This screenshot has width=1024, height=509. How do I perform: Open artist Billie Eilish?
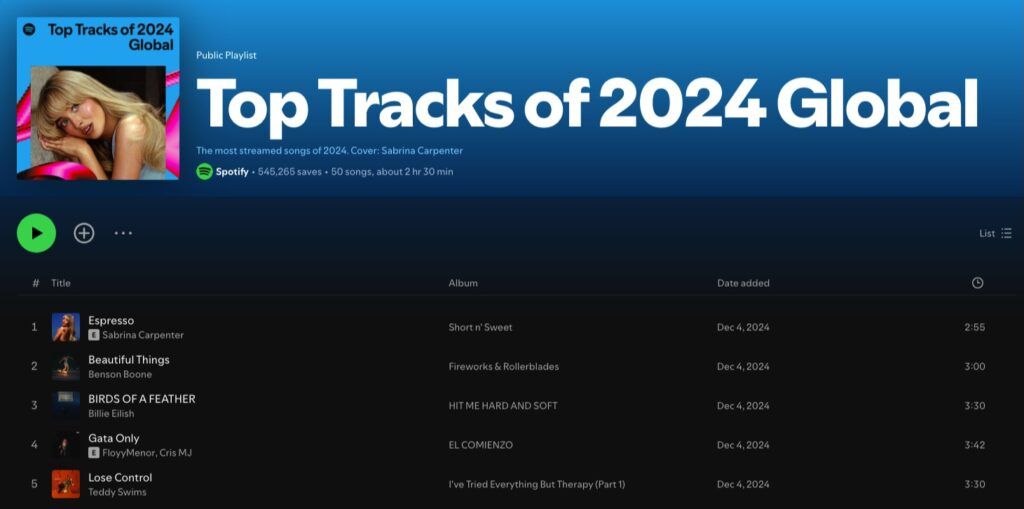(111, 414)
